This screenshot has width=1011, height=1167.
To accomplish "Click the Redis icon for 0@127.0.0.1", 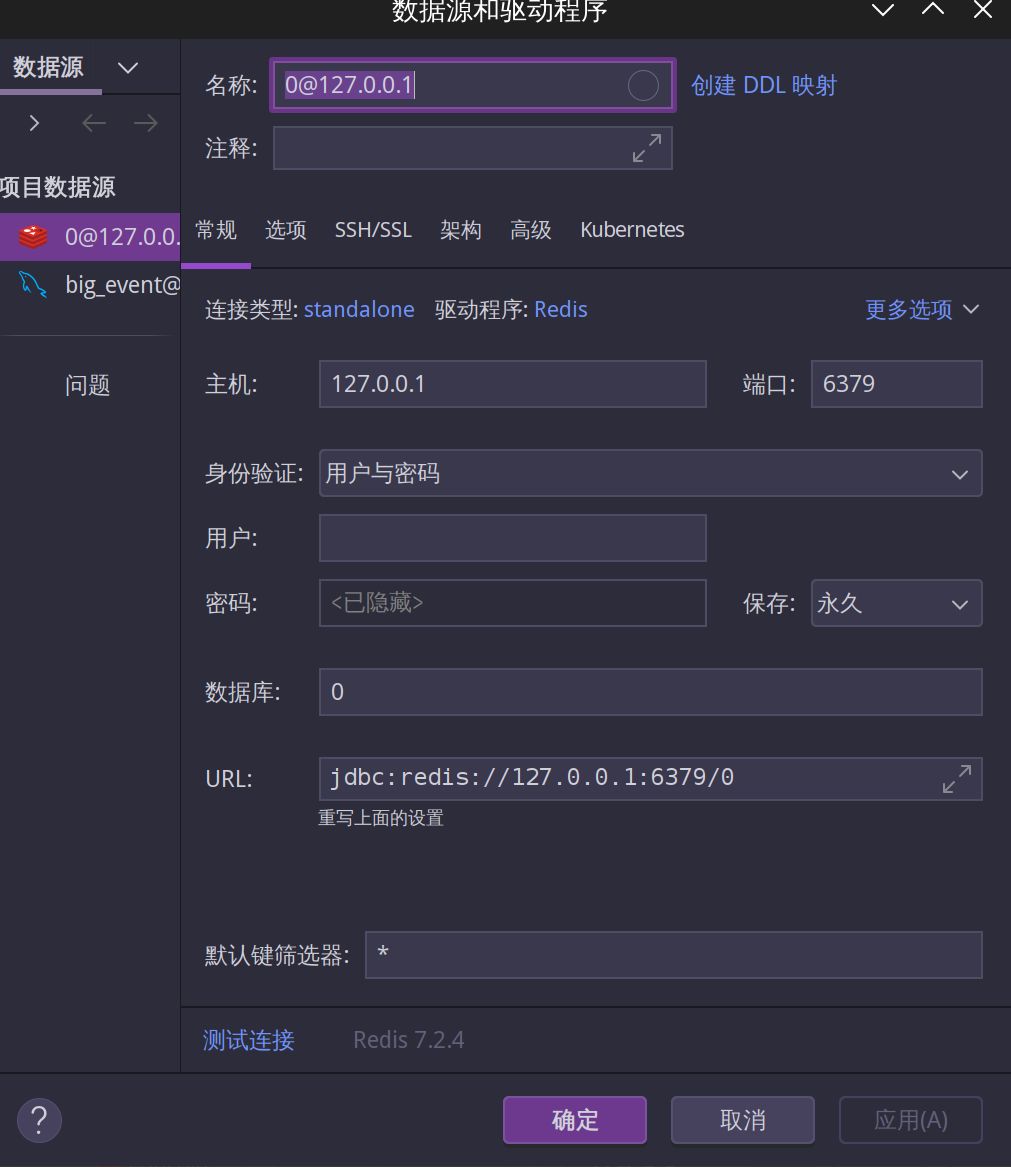I will 33,237.
